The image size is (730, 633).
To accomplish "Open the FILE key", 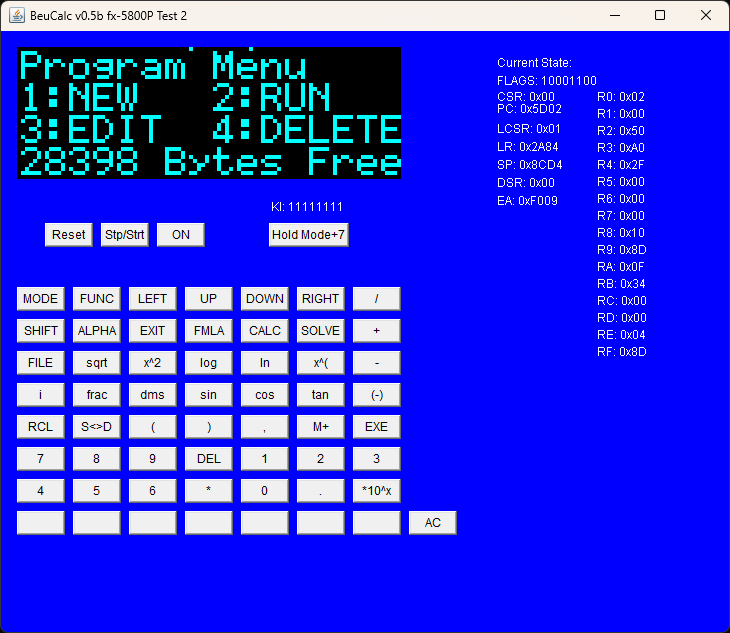I will coord(41,363).
